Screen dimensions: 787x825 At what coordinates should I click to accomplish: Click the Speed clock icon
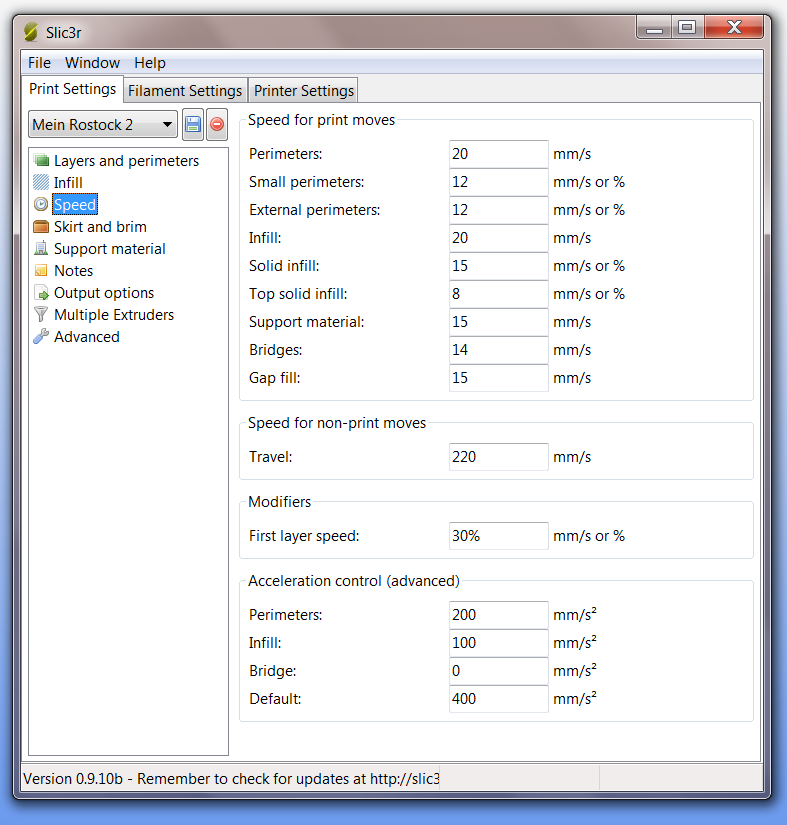[41, 204]
